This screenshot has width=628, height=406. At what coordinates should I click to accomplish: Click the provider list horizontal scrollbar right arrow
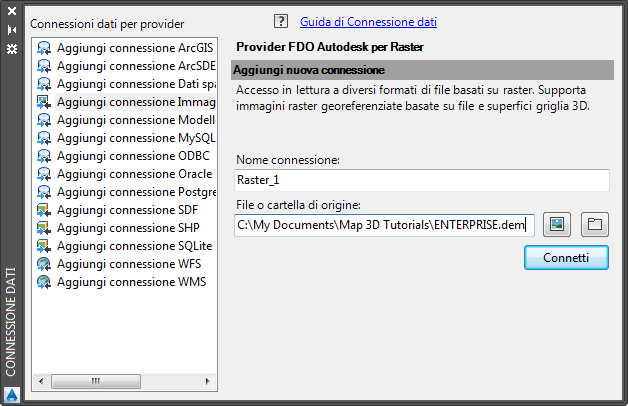tap(209, 381)
